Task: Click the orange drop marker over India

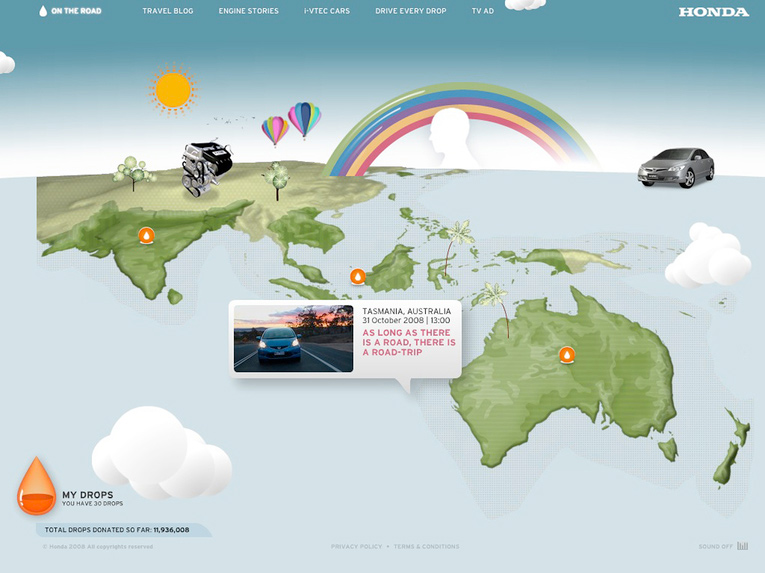Action: click(x=146, y=236)
